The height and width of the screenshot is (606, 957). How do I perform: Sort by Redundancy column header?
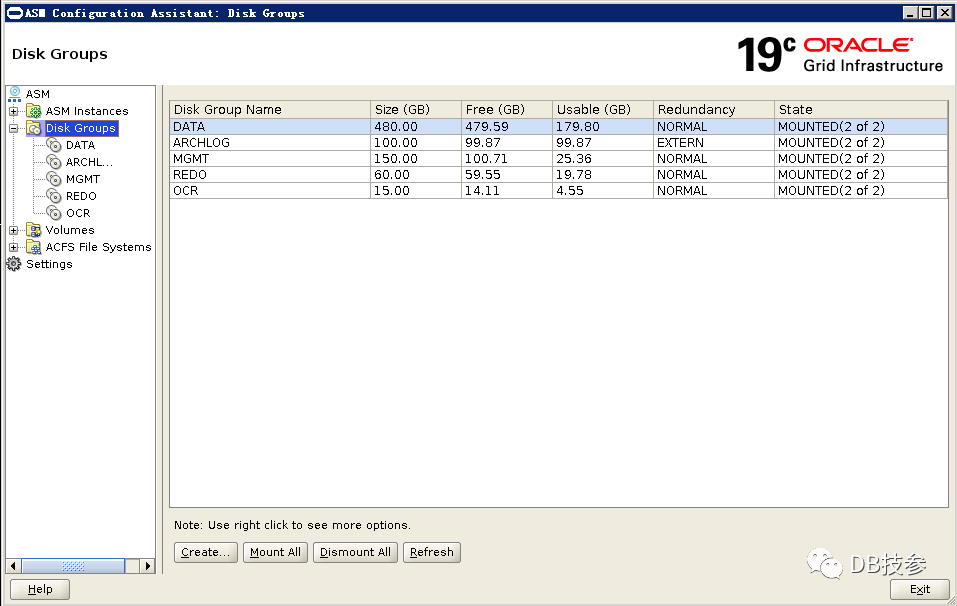point(713,110)
